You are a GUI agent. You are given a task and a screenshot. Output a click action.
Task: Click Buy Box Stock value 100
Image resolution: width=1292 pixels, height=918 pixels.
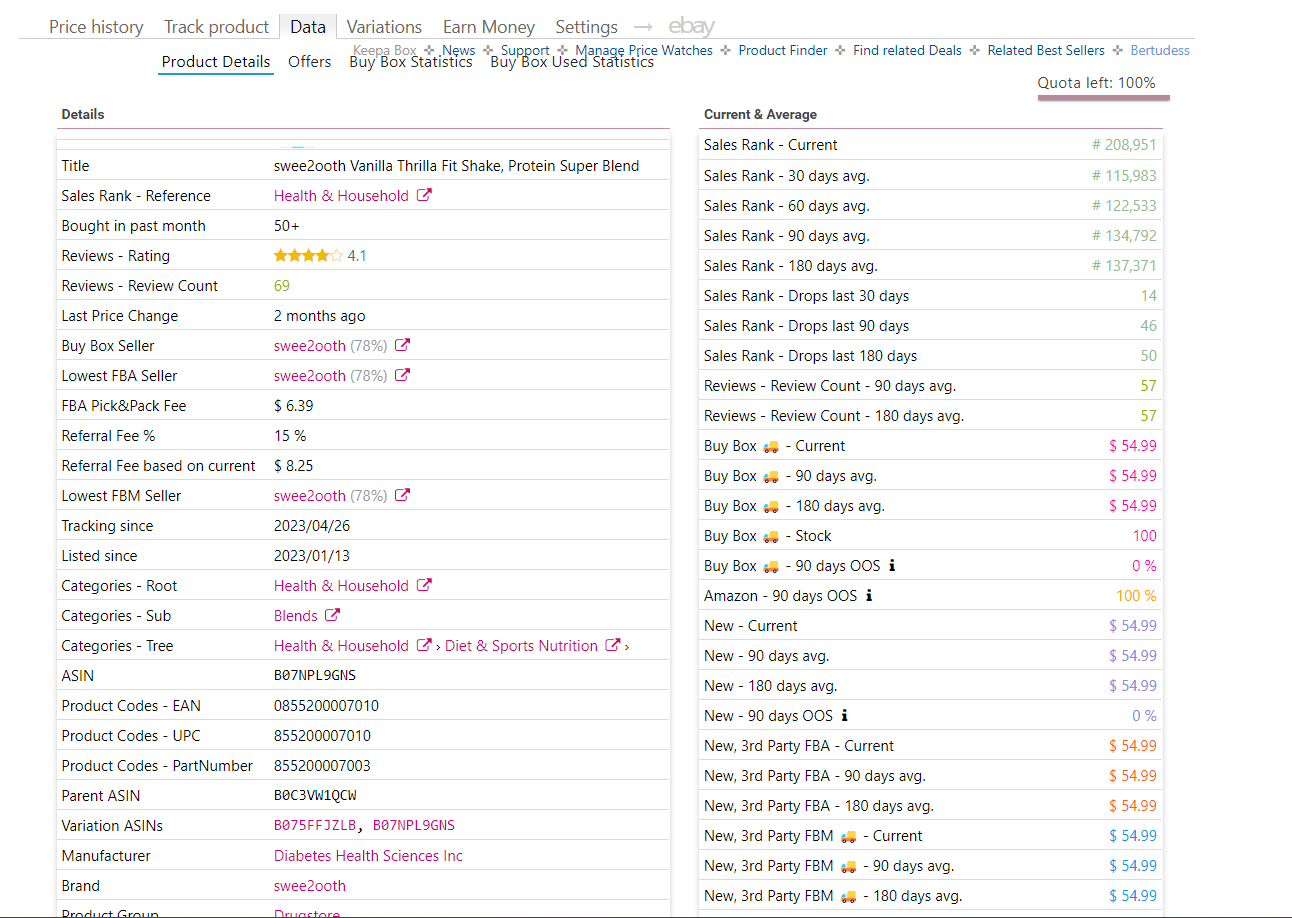pos(1145,536)
